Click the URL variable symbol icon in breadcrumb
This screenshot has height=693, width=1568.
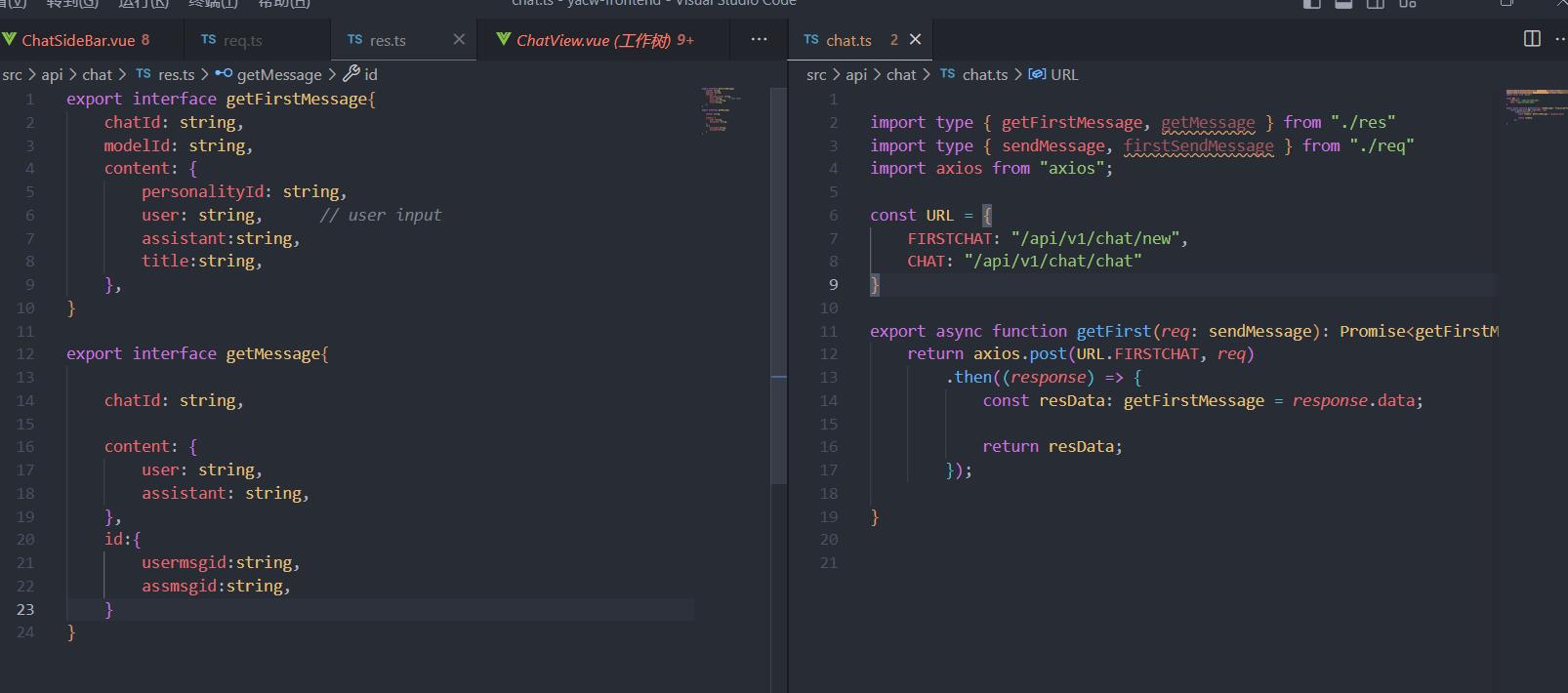pos(1037,74)
